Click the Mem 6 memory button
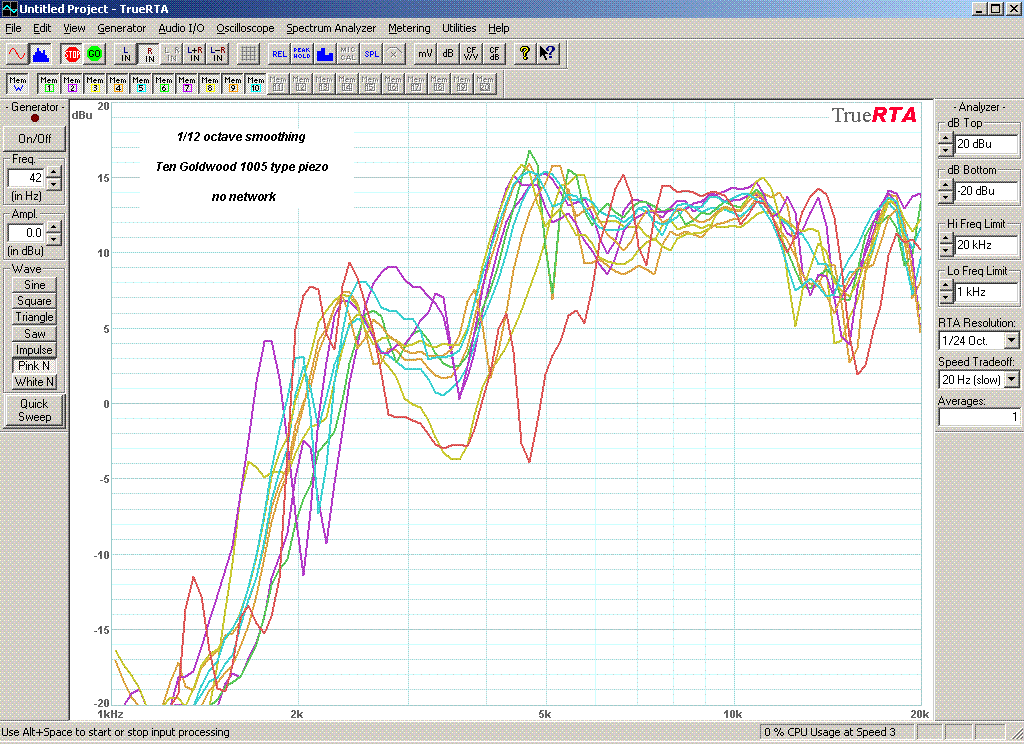Viewport: 1024px width, 744px height. (164, 84)
